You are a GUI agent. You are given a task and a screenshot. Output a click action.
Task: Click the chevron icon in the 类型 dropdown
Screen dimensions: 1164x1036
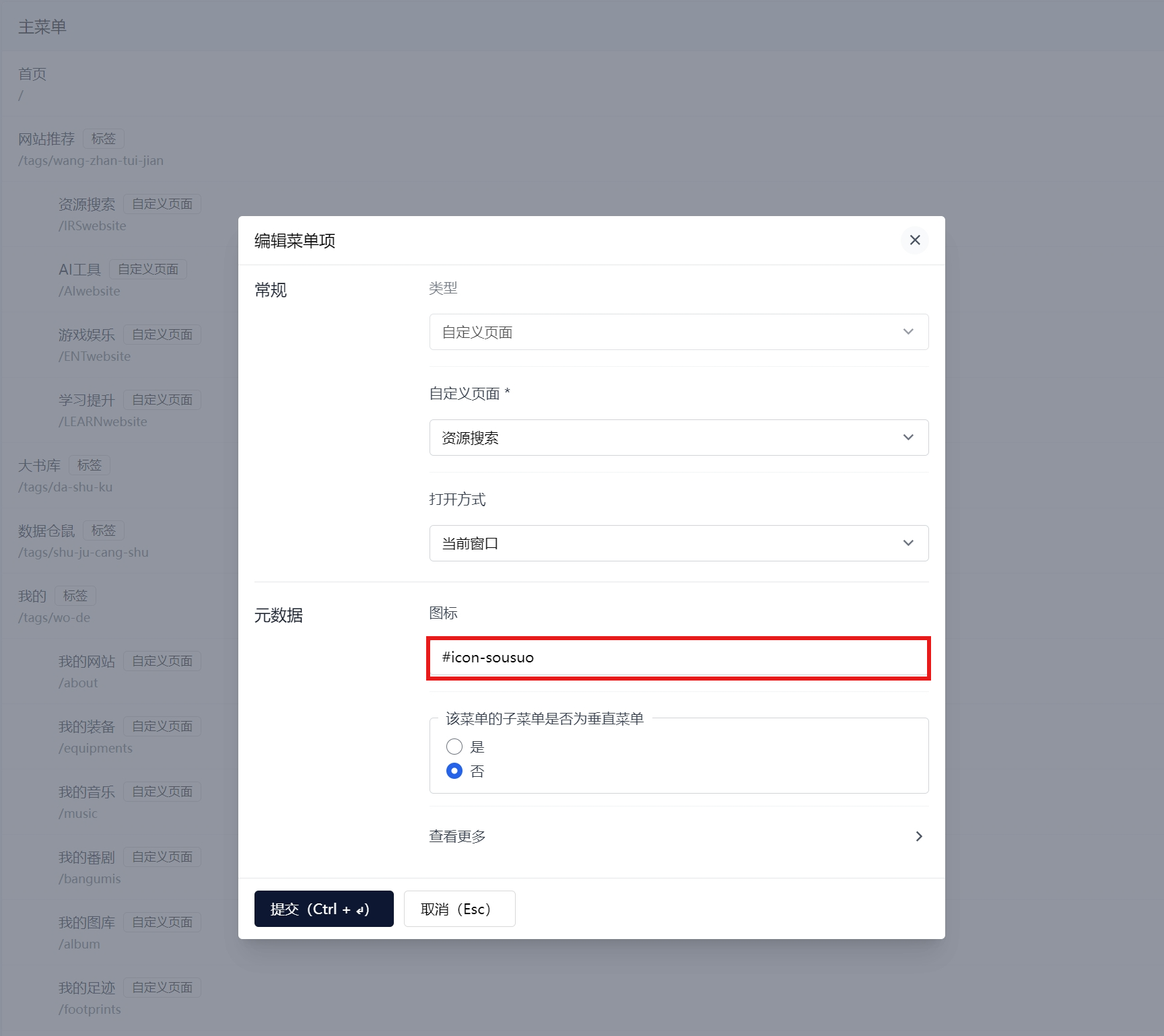coord(908,332)
